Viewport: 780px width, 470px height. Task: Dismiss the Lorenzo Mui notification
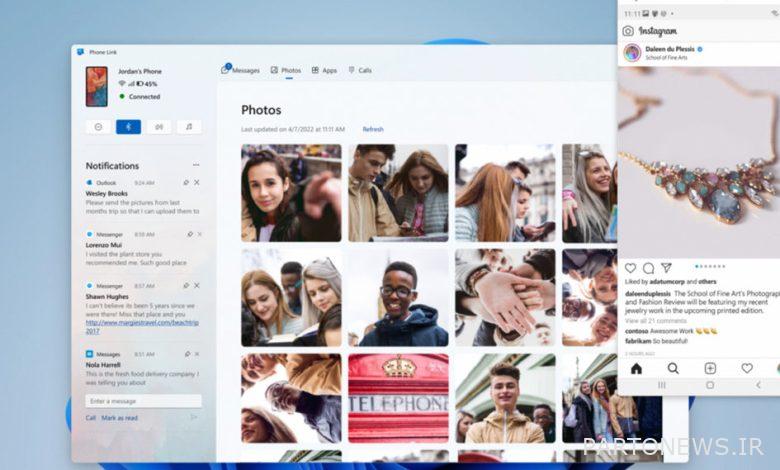click(x=199, y=234)
